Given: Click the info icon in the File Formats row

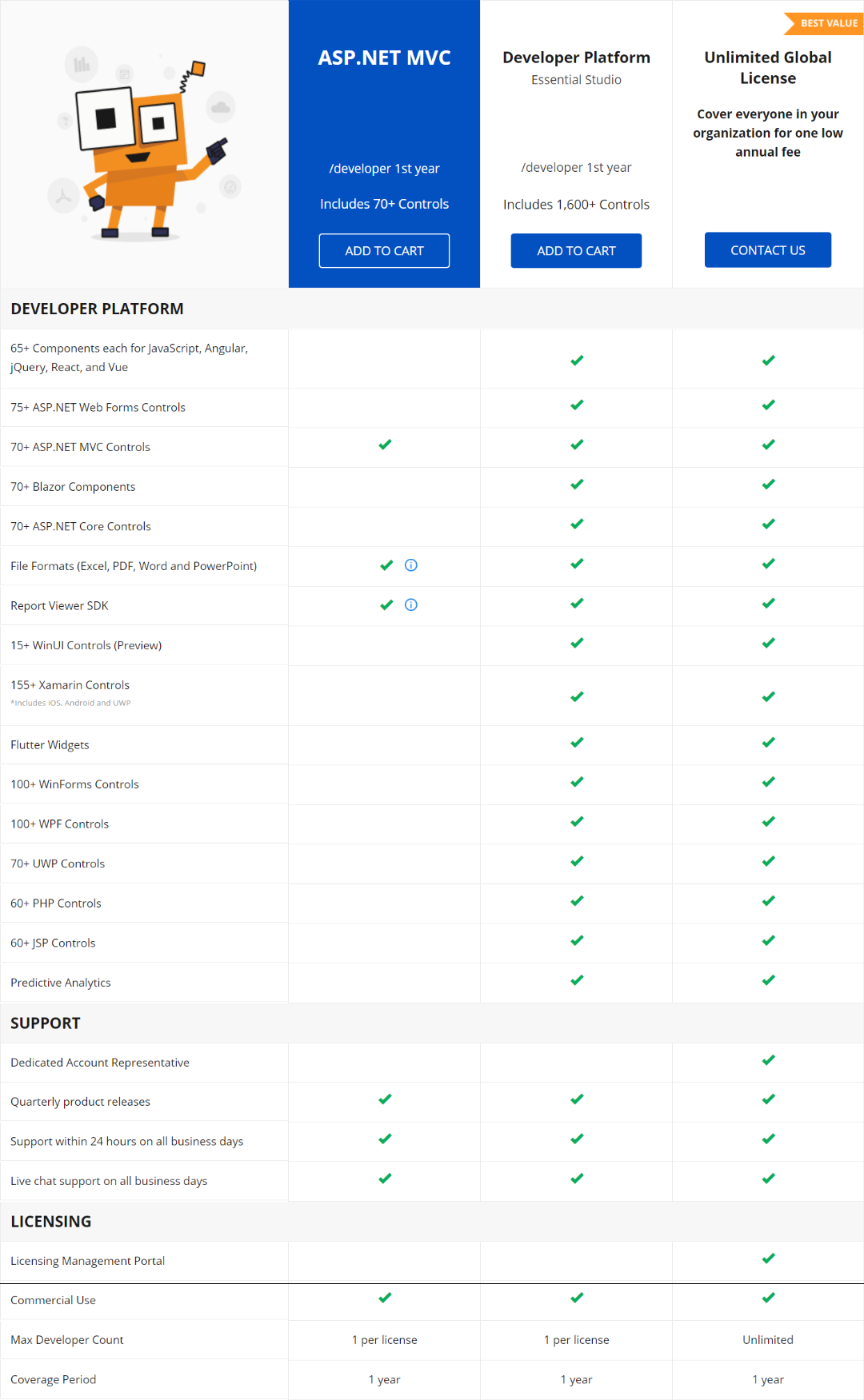Looking at the screenshot, I should (411, 565).
